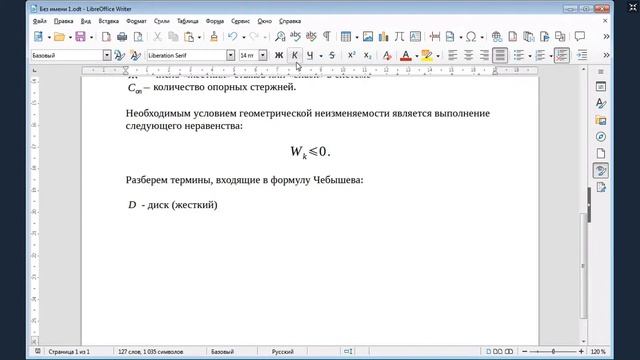Toggle subscript formatting
Image resolution: width=640 pixels, height=360 pixels.
[x=367, y=55]
